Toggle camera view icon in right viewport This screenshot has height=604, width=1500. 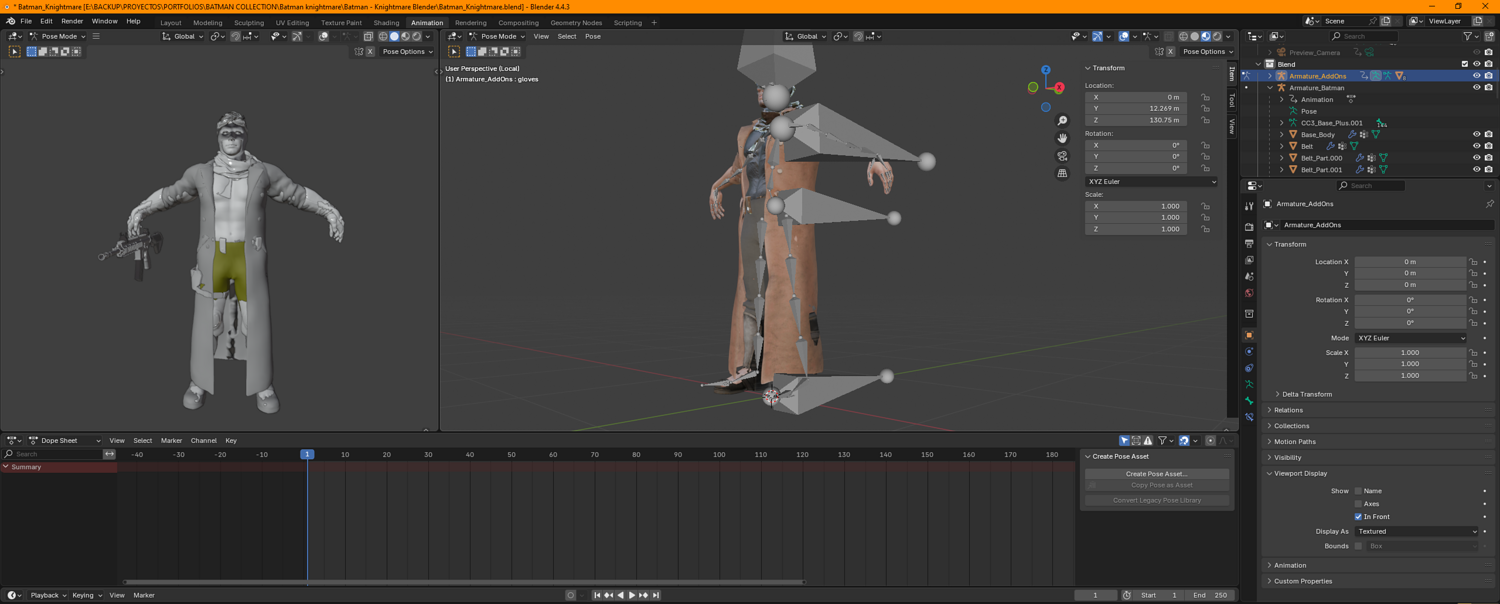[x=1062, y=156]
